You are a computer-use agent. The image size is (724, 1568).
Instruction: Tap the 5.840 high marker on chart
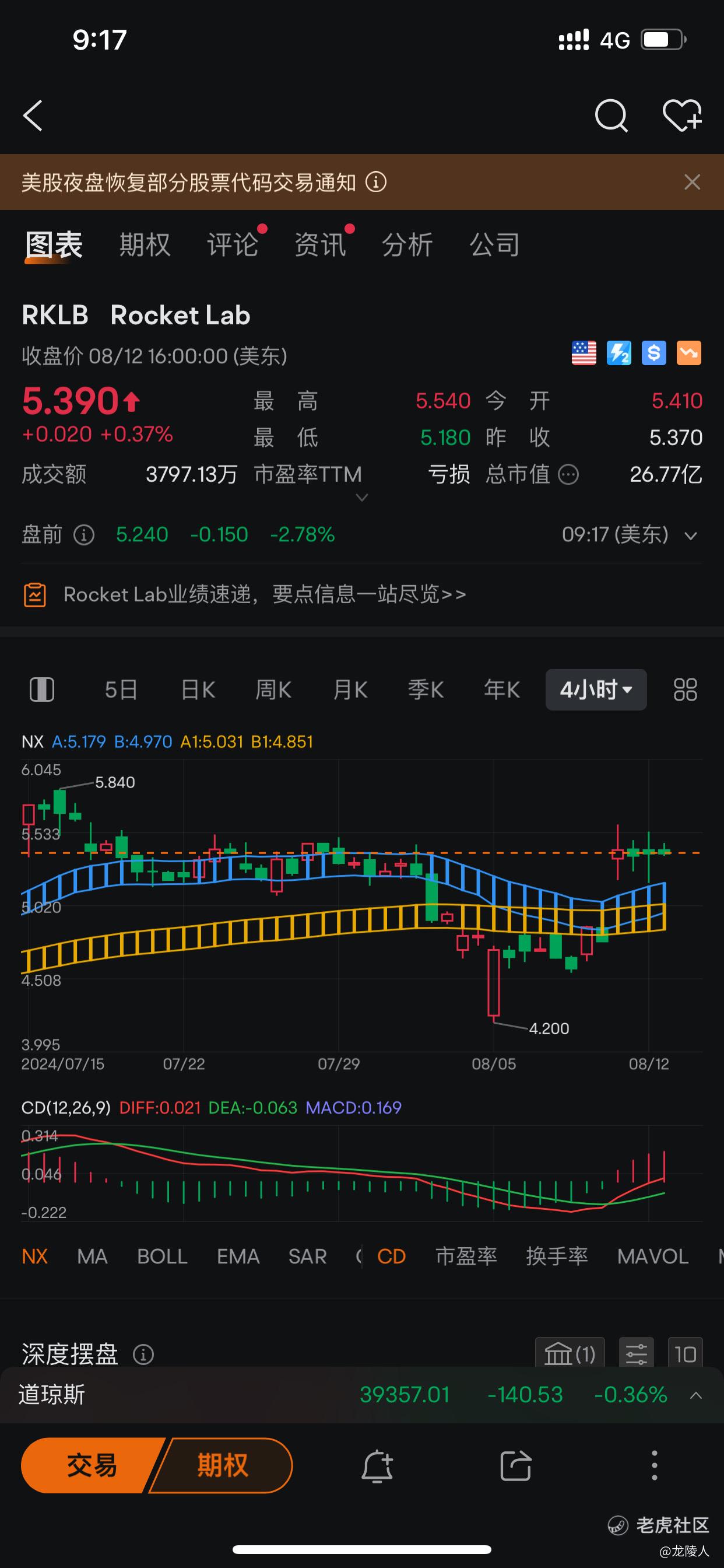point(115,782)
